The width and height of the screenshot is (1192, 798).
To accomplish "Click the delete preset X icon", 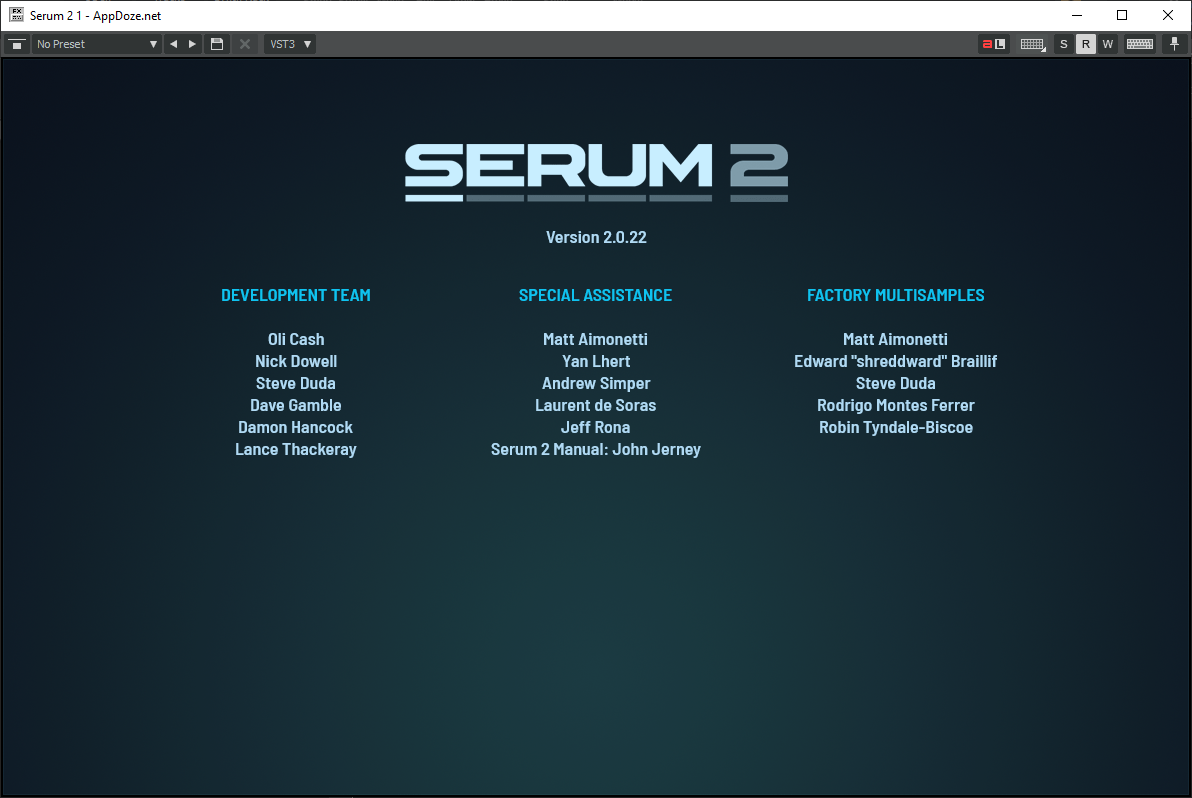I will tap(245, 44).
